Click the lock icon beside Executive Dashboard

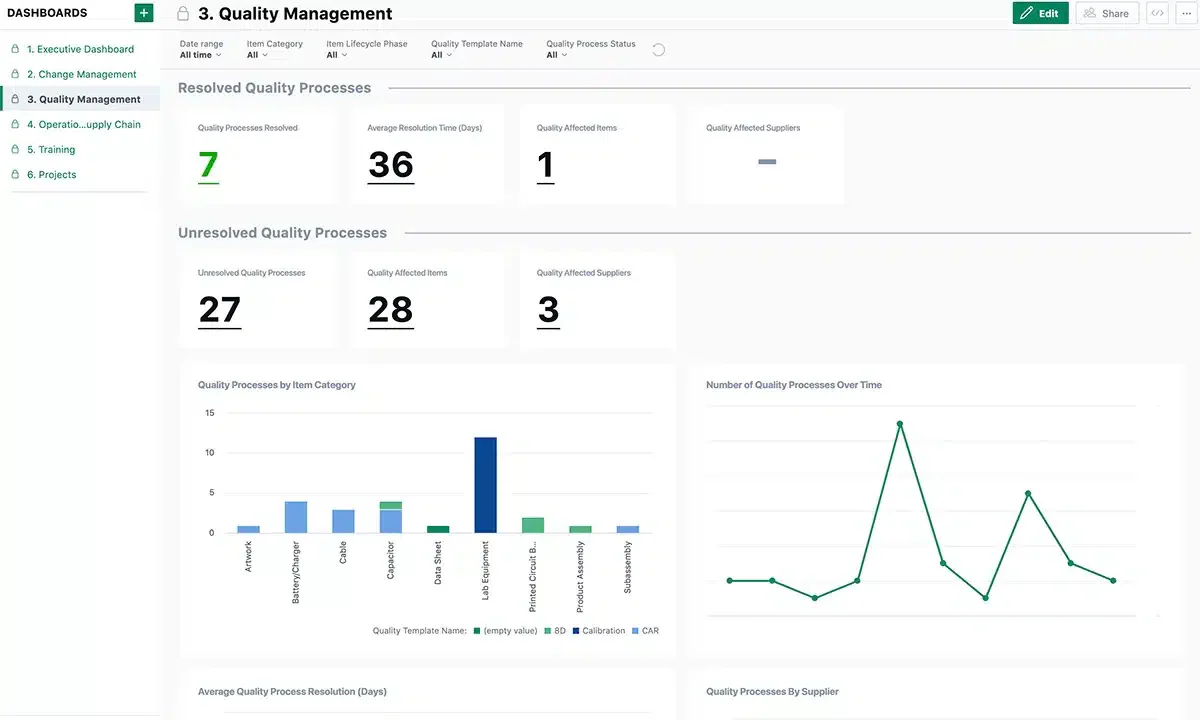point(15,48)
